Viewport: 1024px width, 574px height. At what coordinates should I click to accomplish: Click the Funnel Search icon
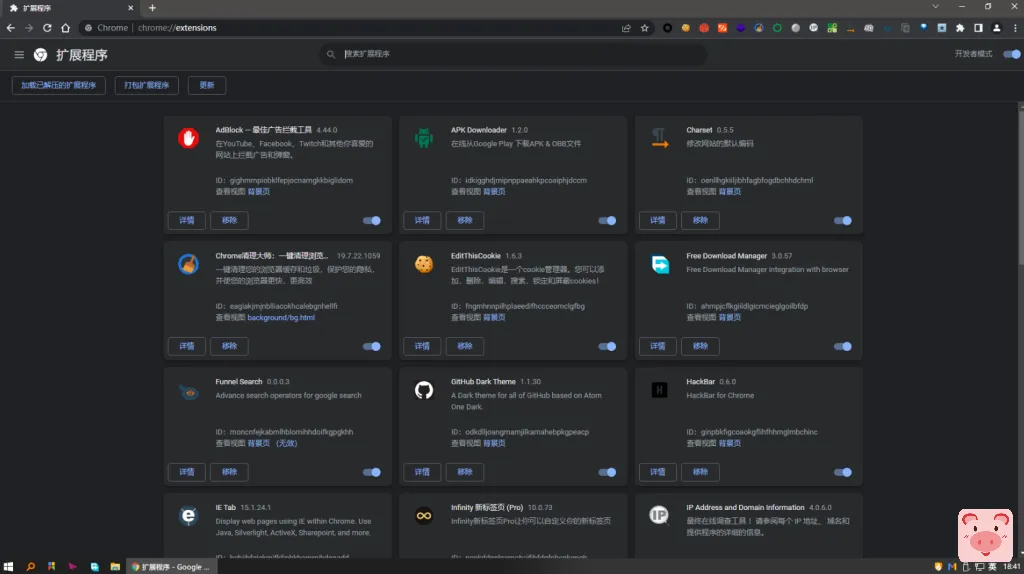(188, 392)
